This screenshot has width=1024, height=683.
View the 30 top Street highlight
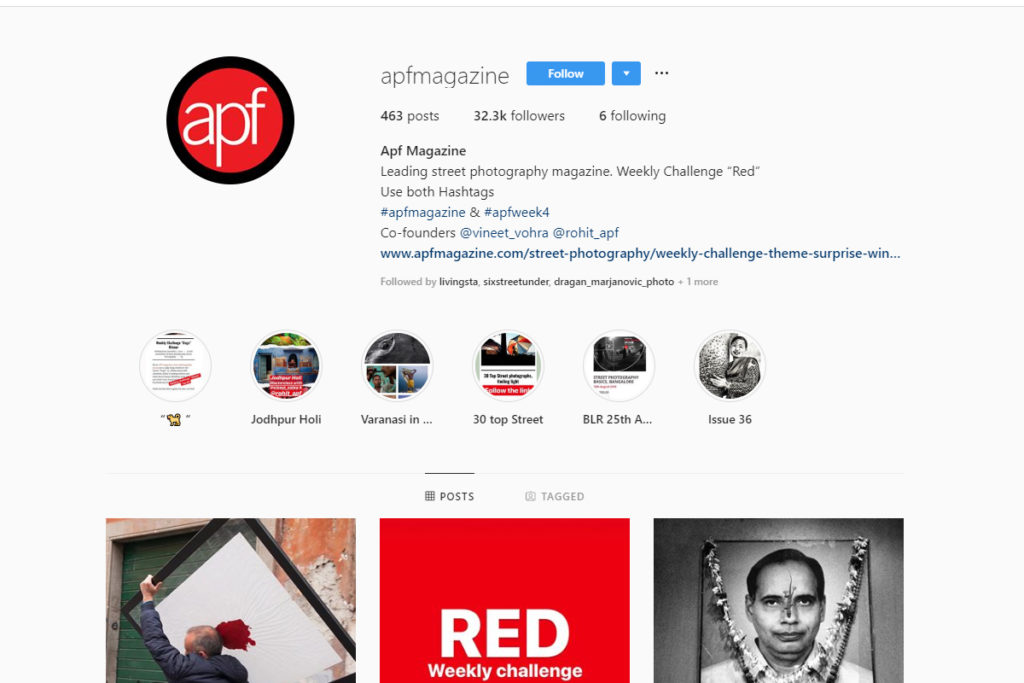508,366
